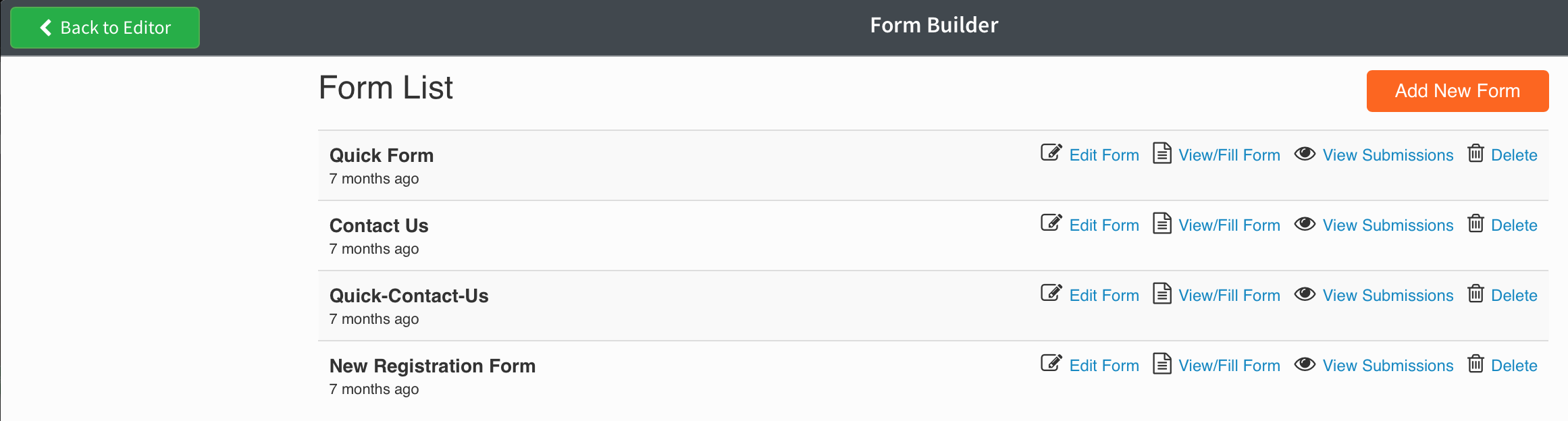Viewport: 1568px width, 421px height.
Task: Open View/Fill Form link for Quick Form
Action: tap(1229, 155)
